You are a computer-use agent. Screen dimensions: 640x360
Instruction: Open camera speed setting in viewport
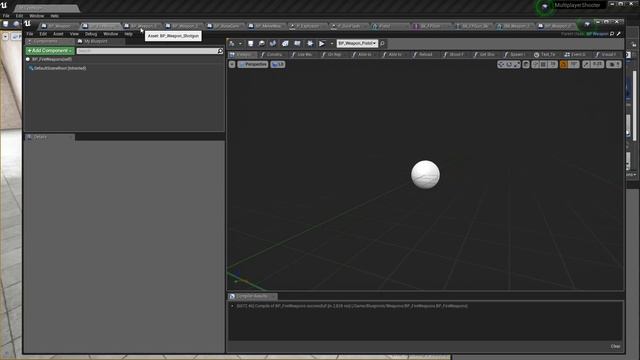click(613, 64)
